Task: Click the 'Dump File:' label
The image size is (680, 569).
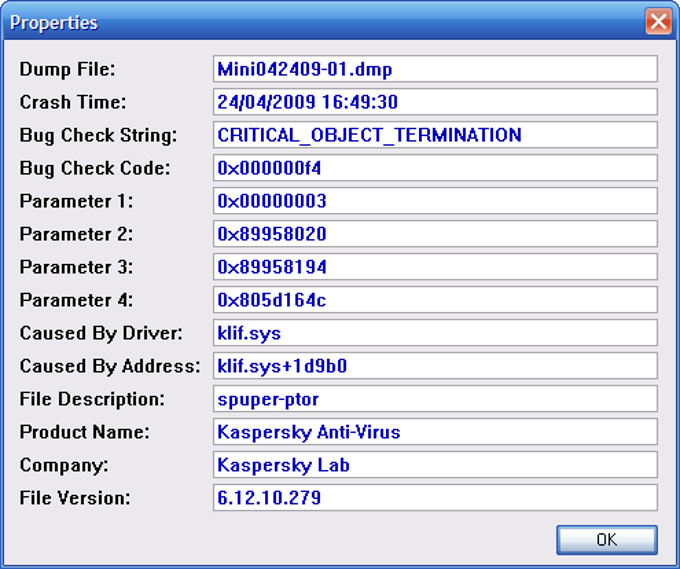Action: coord(68,69)
